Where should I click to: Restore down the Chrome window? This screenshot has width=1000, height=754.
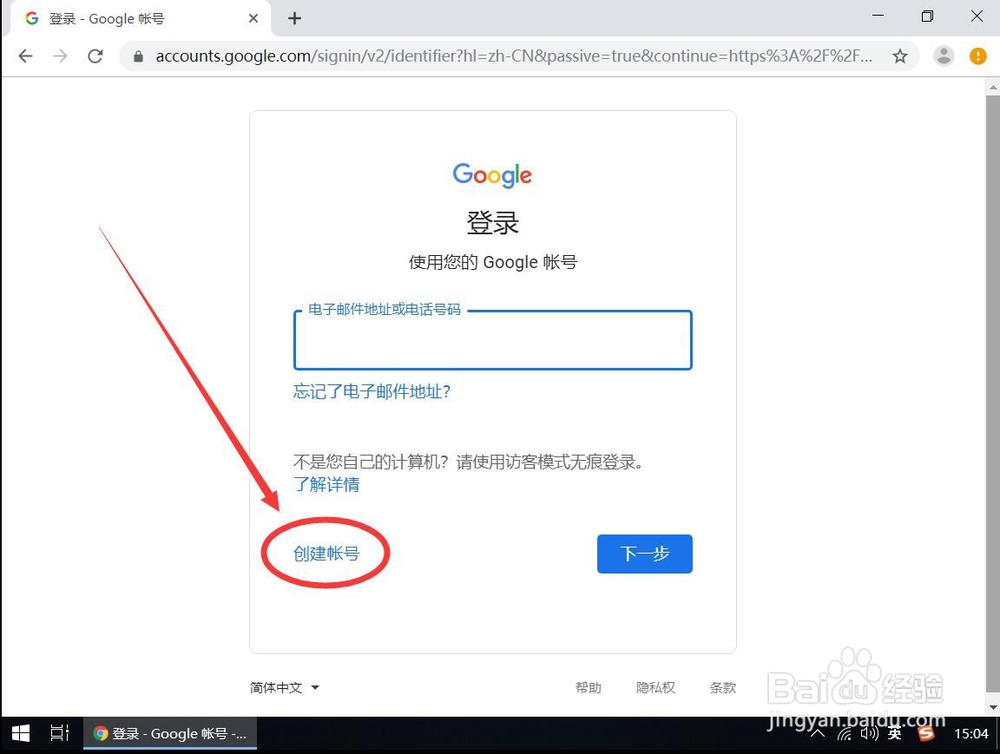point(927,16)
